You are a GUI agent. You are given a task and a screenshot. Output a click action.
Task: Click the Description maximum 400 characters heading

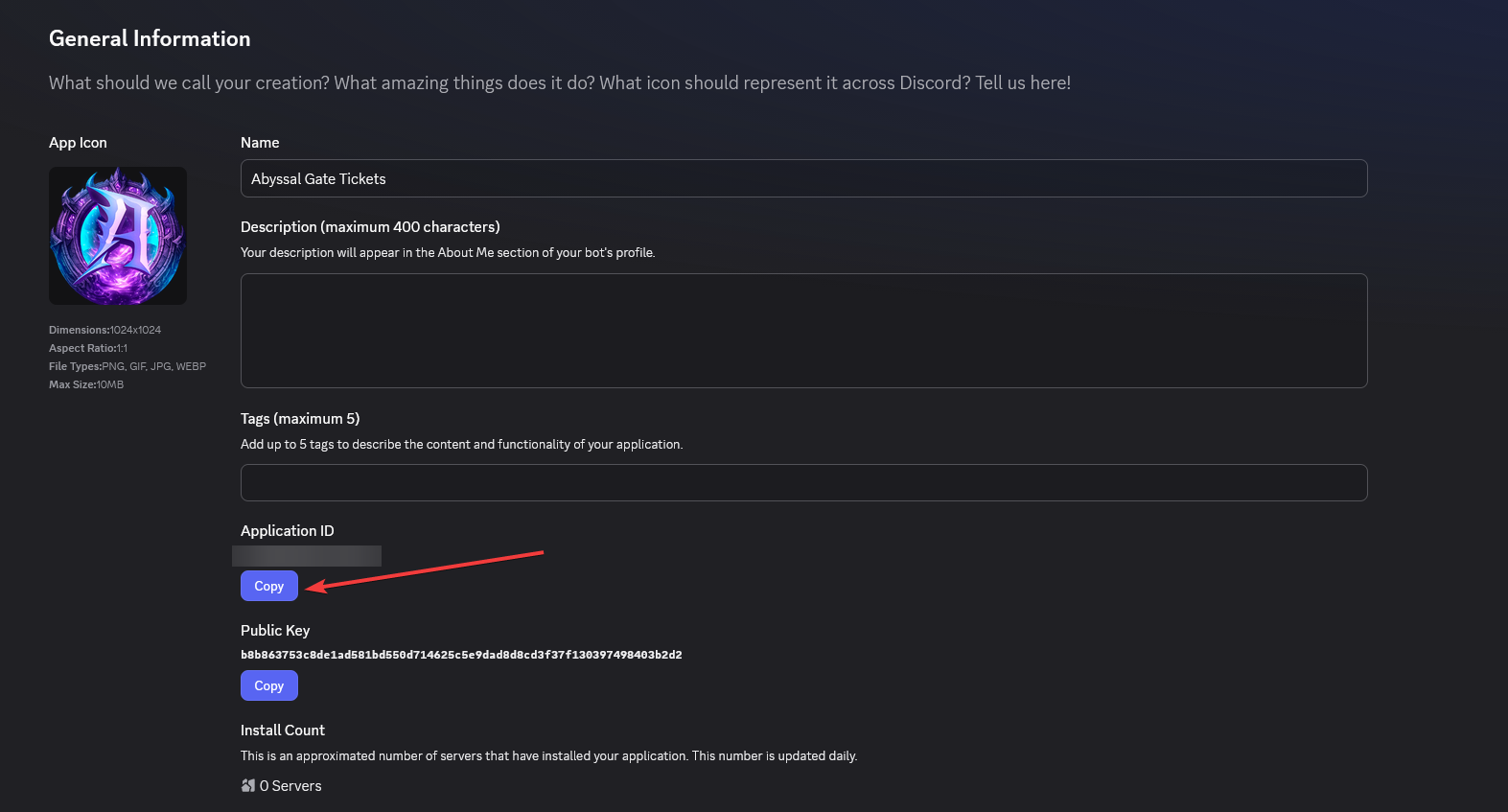pos(370,226)
